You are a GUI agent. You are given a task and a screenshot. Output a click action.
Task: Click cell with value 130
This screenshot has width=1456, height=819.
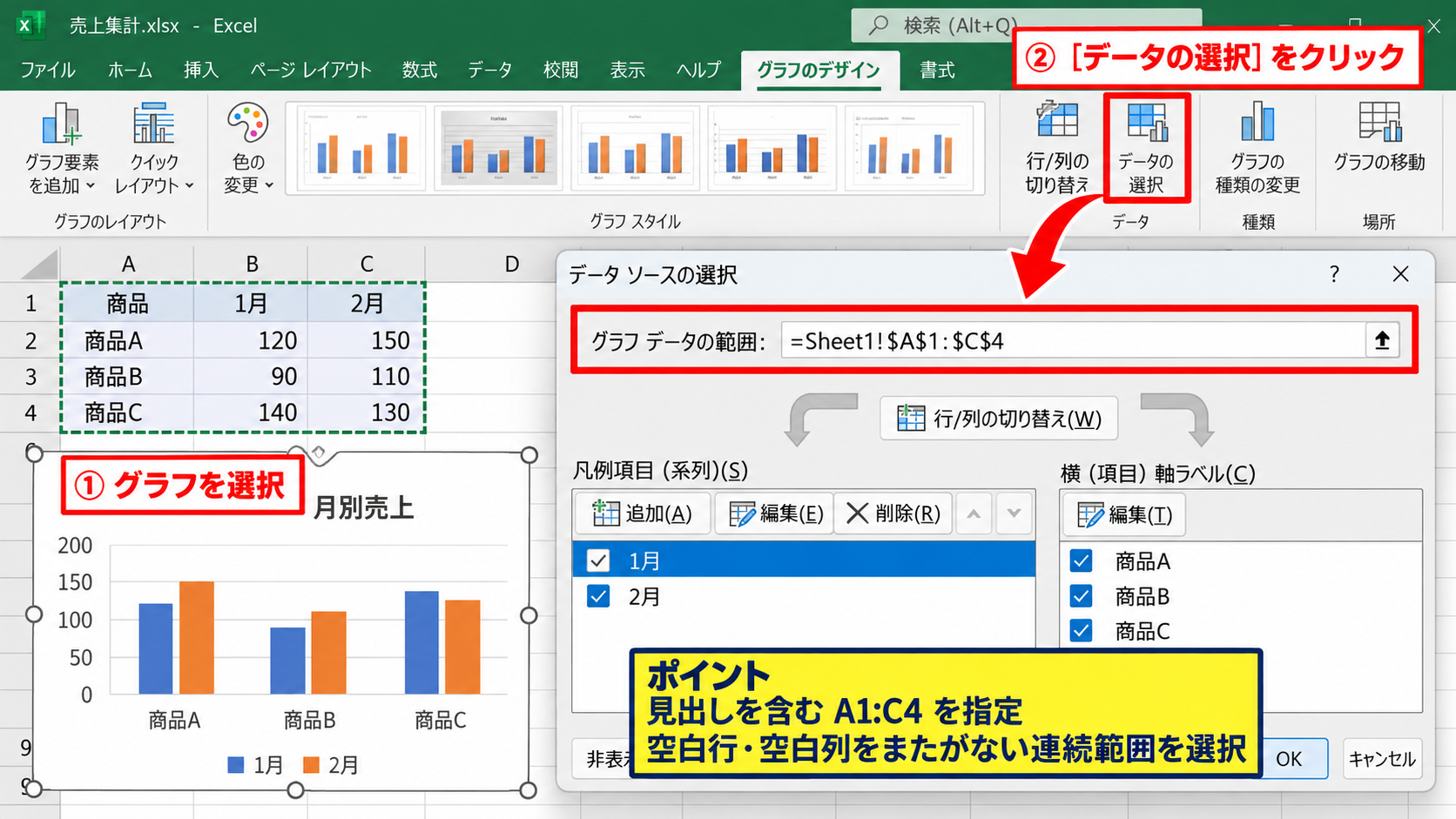point(367,412)
